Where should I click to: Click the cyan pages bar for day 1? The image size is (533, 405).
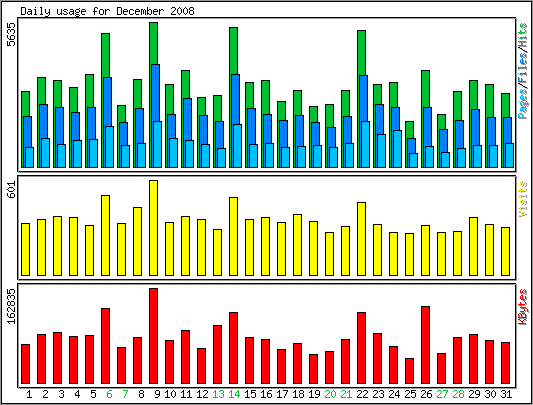[x=30, y=157]
